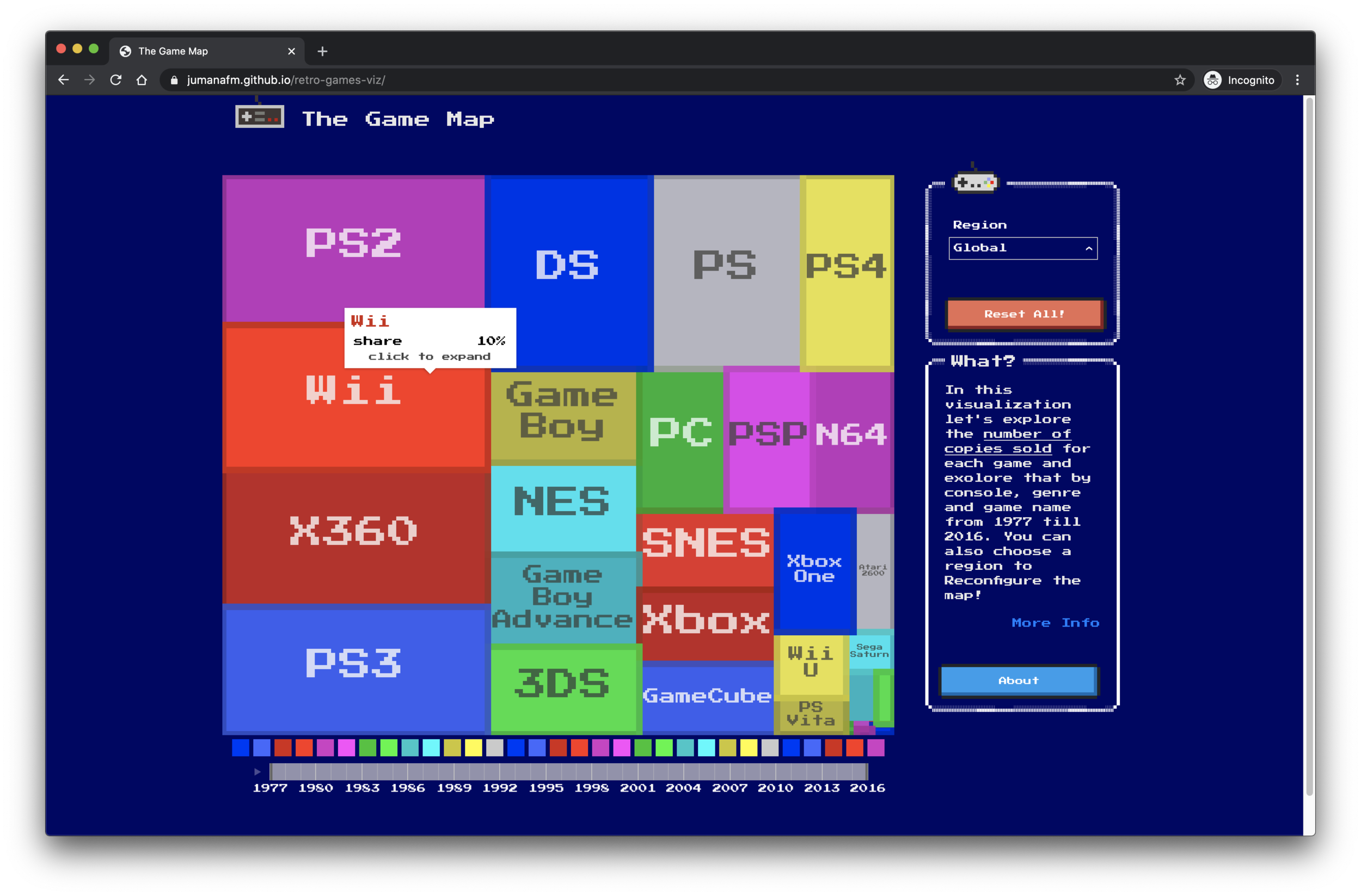Open the 'number of copies sold' link
Screen dimensions: 1361x896
1008,441
